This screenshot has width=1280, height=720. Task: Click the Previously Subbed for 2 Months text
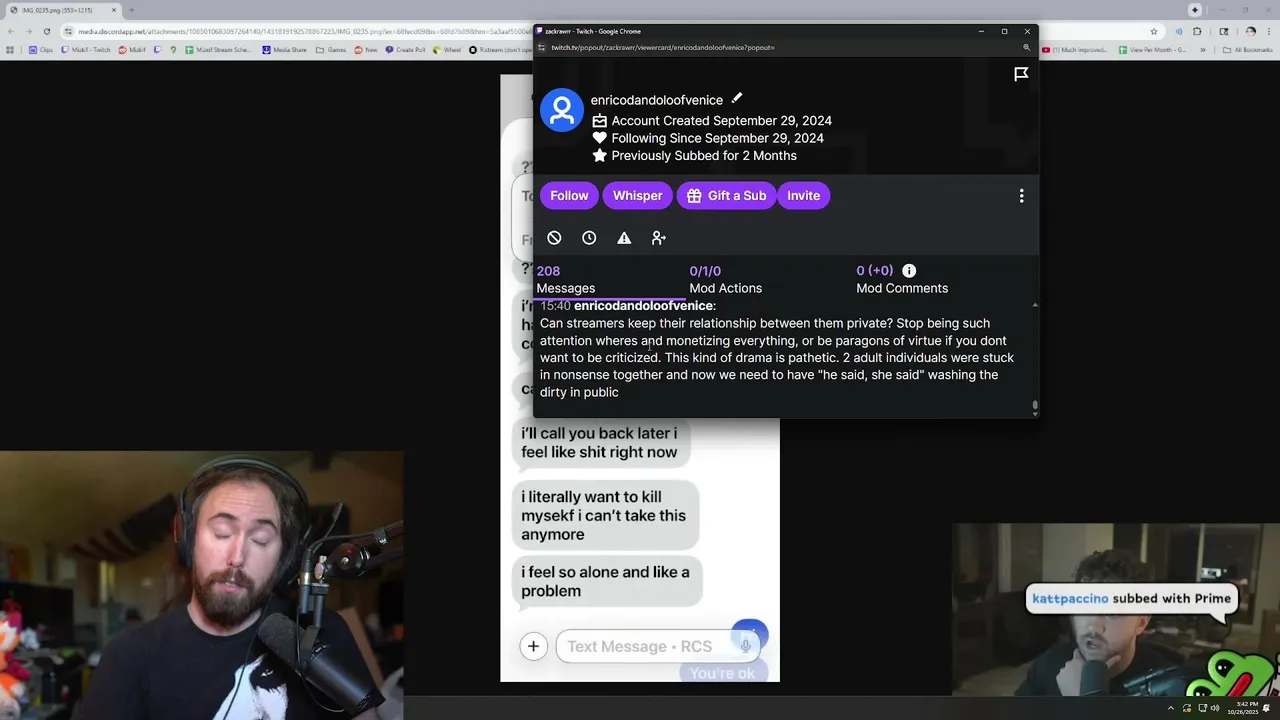(704, 156)
